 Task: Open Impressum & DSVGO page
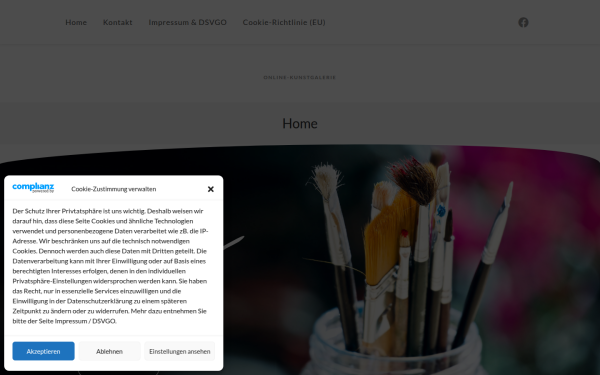[x=188, y=22]
